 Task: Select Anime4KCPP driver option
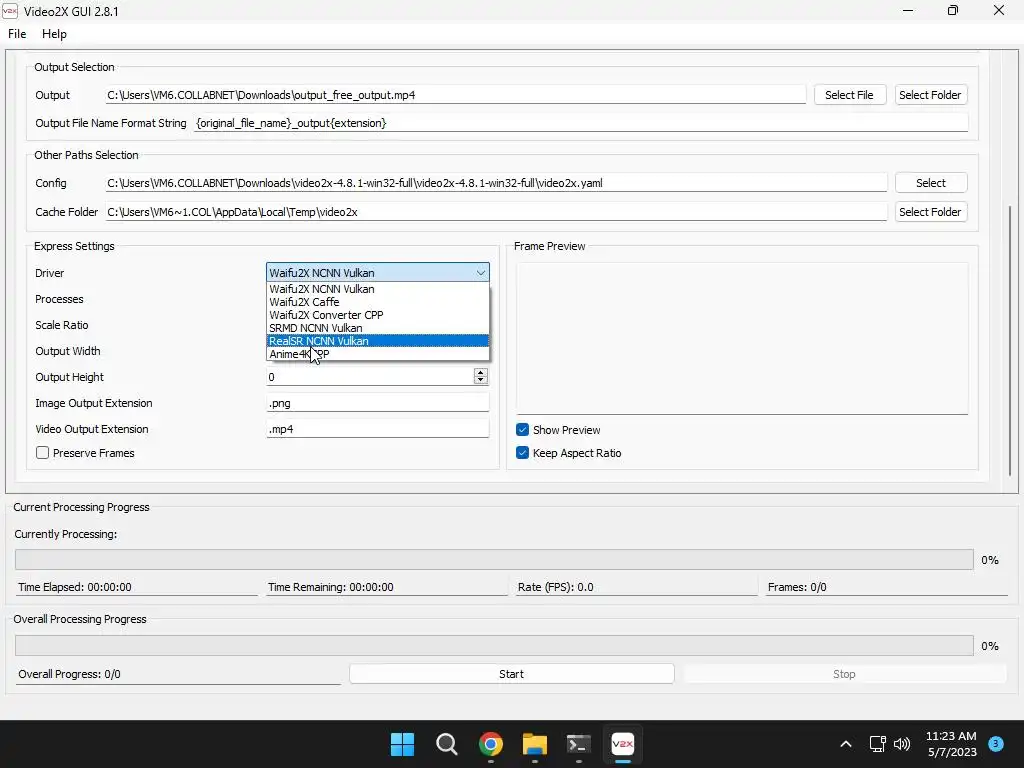click(x=378, y=354)
